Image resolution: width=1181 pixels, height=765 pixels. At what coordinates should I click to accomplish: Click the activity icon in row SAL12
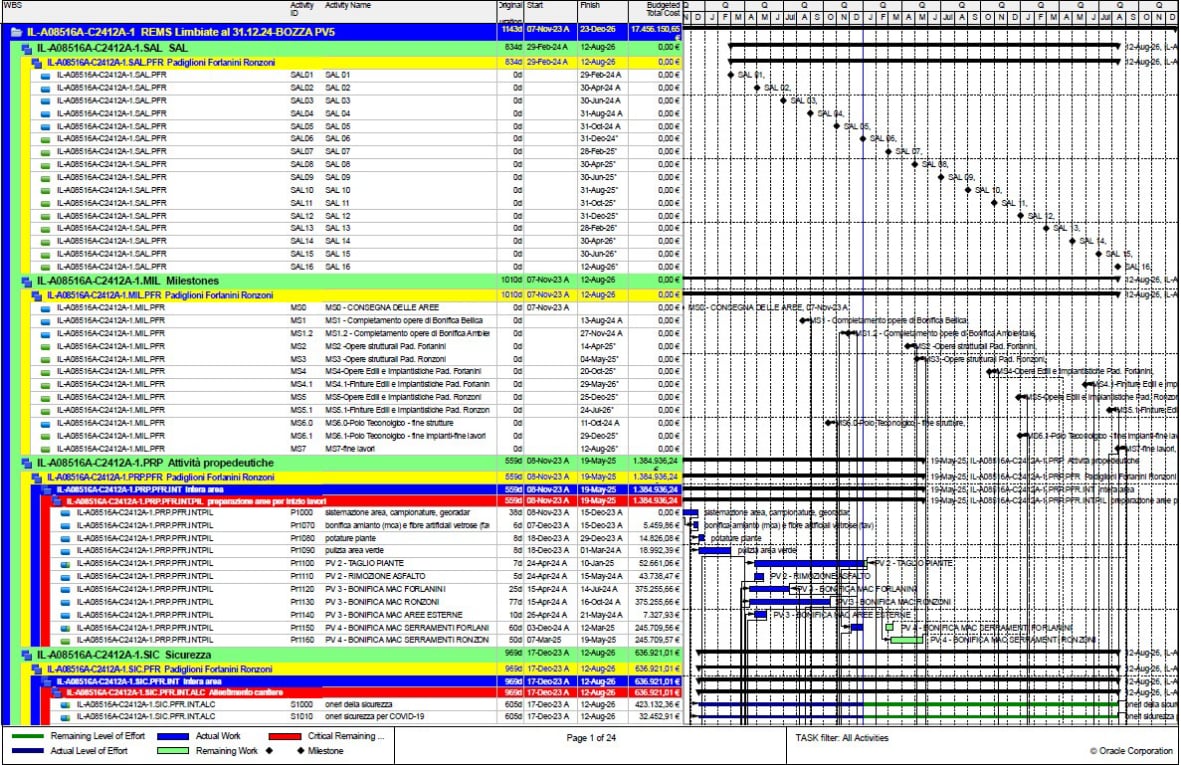[45, 216]
